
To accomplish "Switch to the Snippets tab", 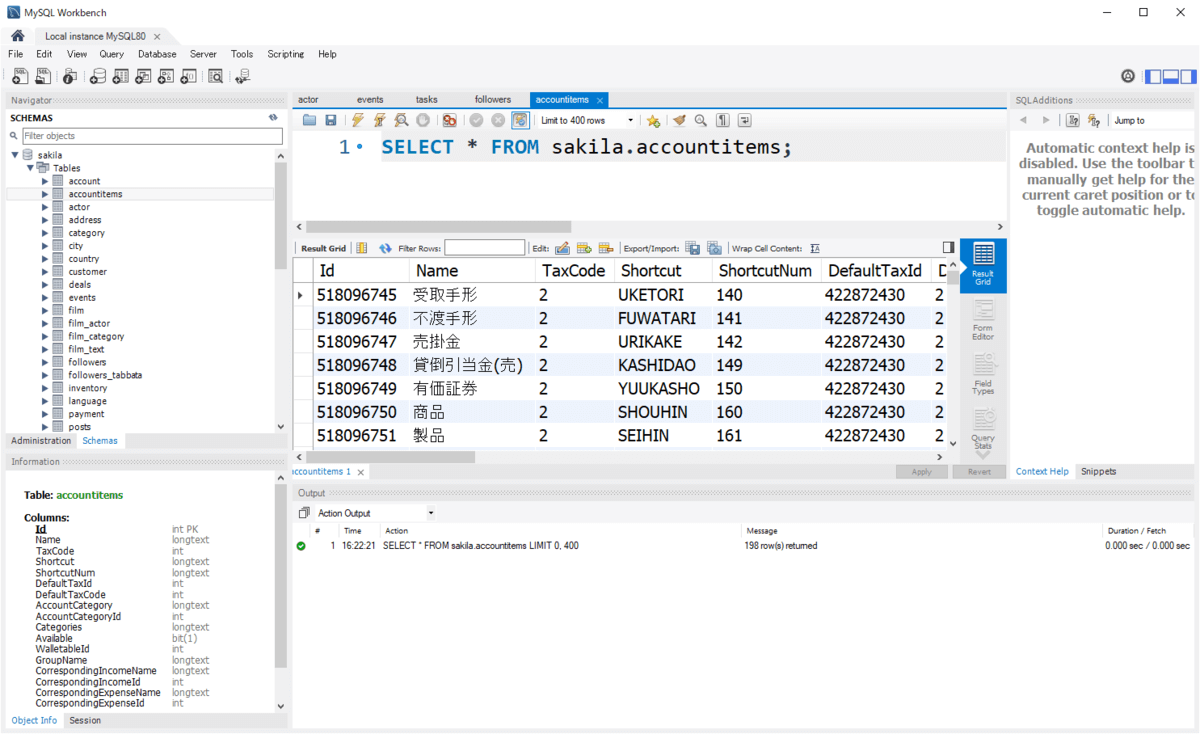I will [x=1098, y=471].
